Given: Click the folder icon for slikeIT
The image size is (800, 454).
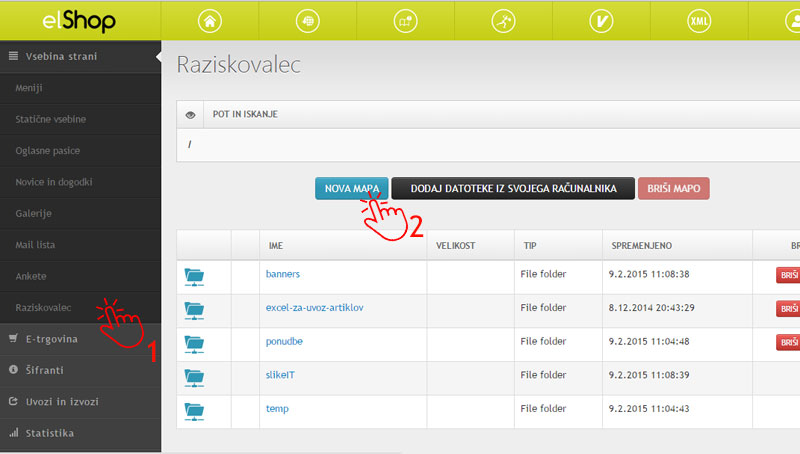Looking at the screenshot, I should click(194, 378).
